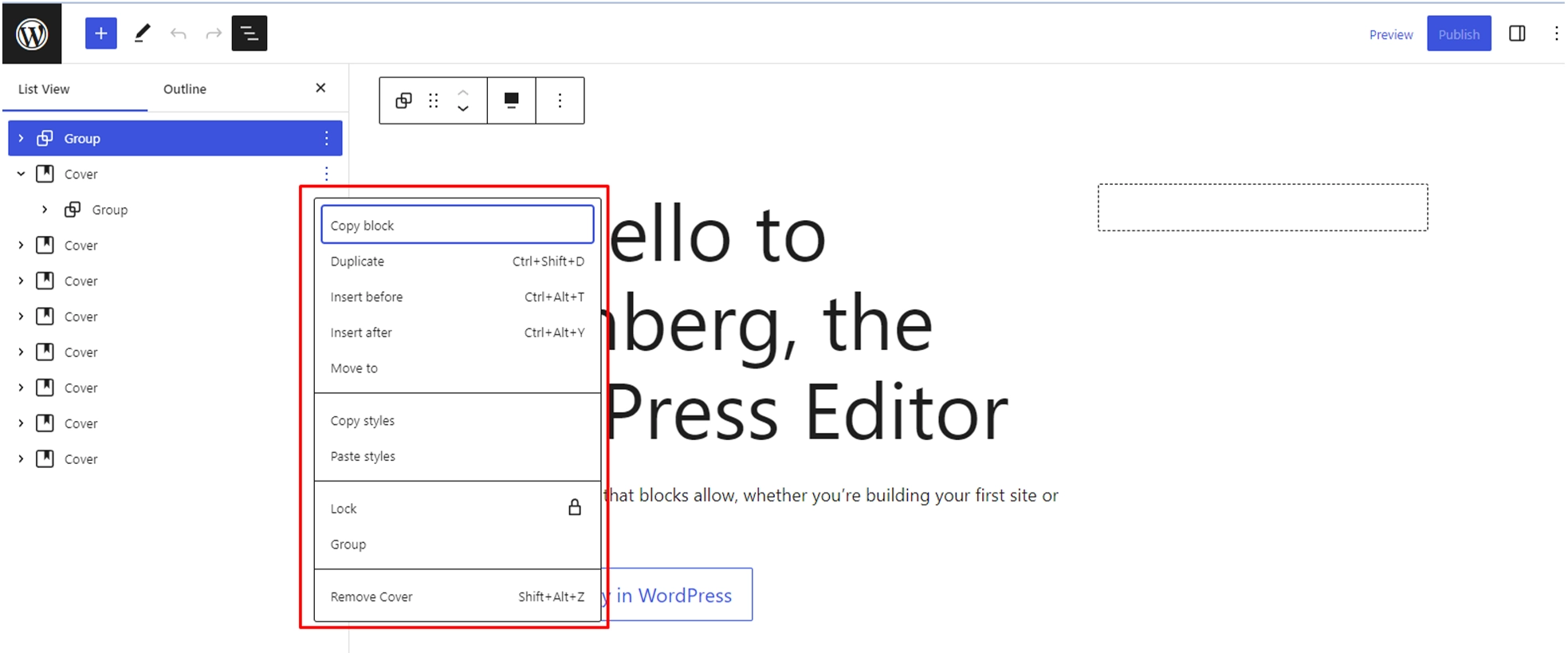The width and height of the screenshot is (1568, 653).
Task: Open options for selected Group row
Action: point(326,139)
